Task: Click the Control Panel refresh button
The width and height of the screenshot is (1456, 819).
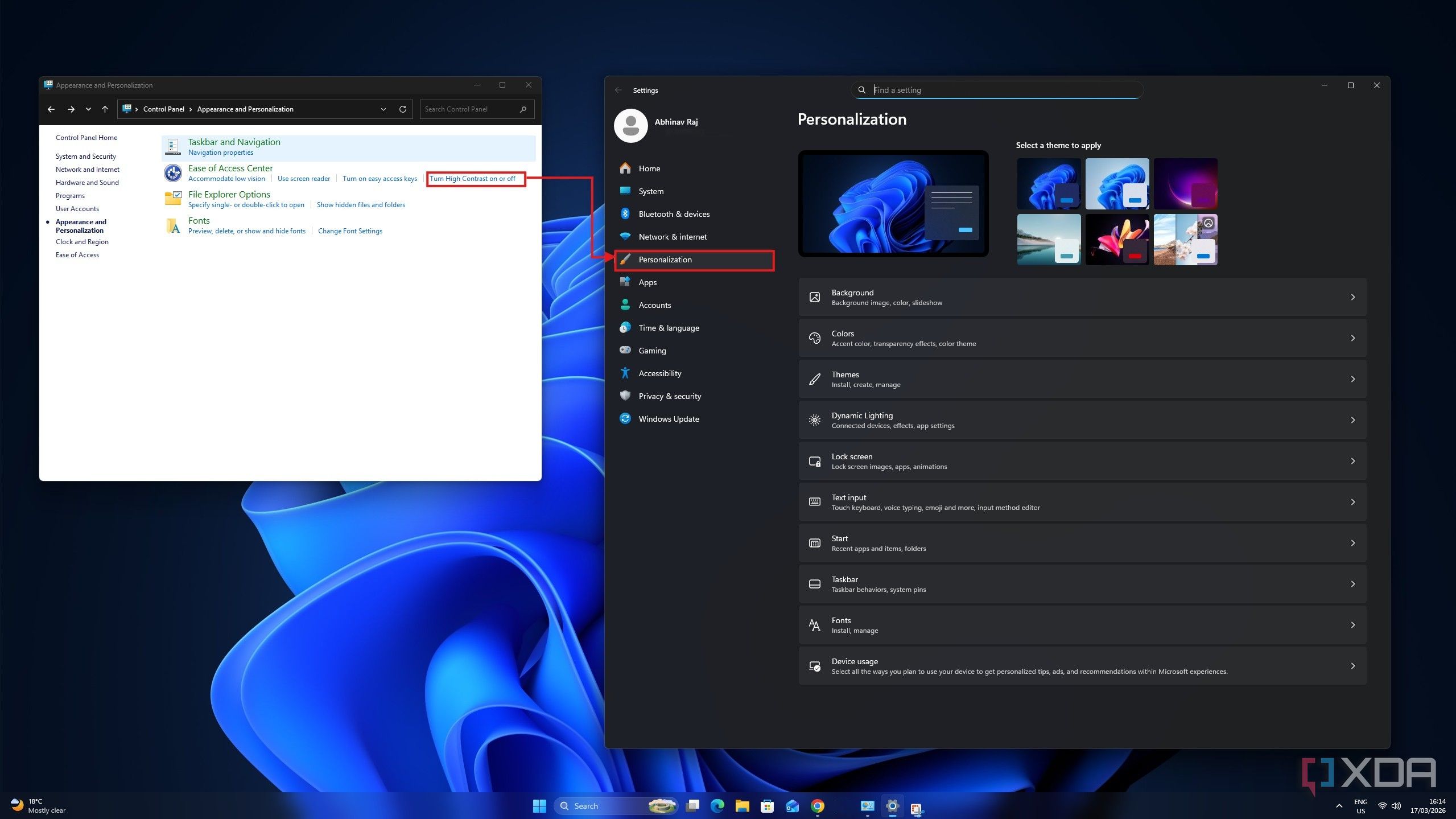Action: (403, 109)
